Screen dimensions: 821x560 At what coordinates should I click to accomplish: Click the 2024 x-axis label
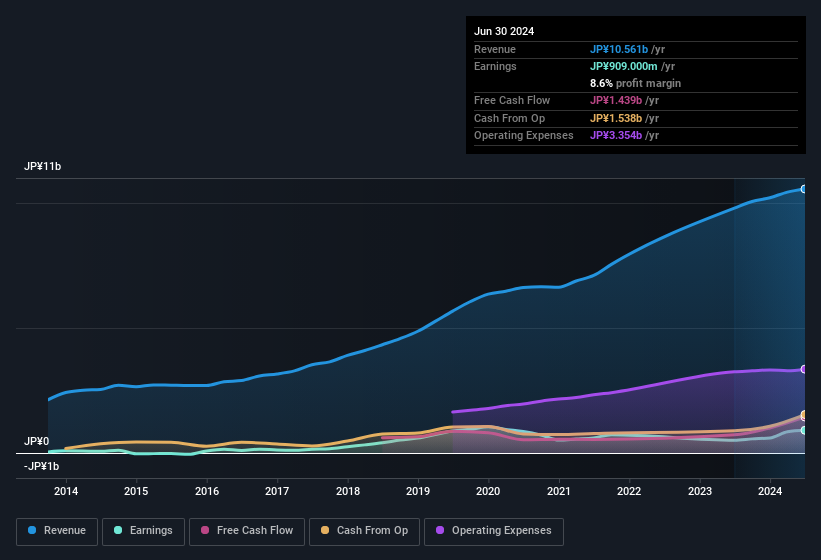[x=770, y=491]
